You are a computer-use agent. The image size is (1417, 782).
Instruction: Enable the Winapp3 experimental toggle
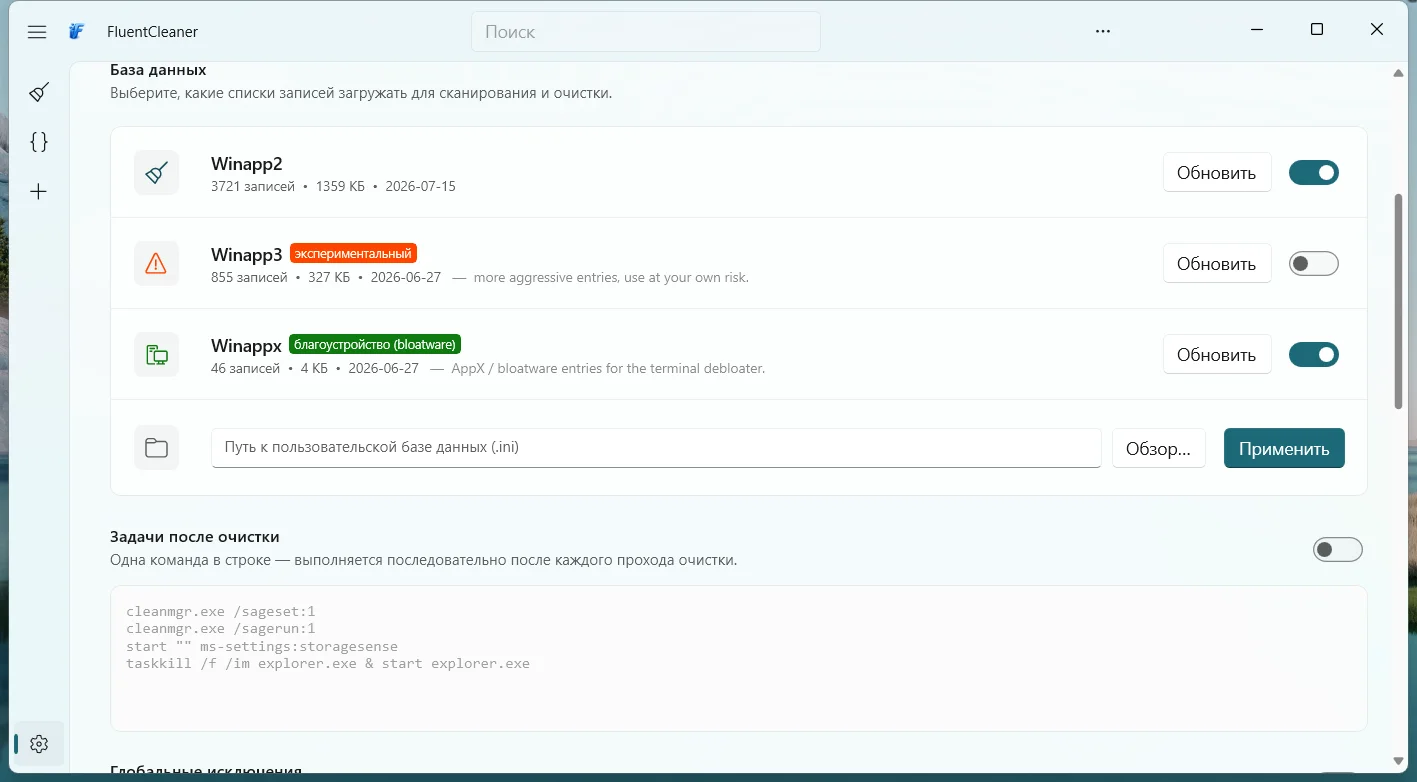(x=1313, y=264)
